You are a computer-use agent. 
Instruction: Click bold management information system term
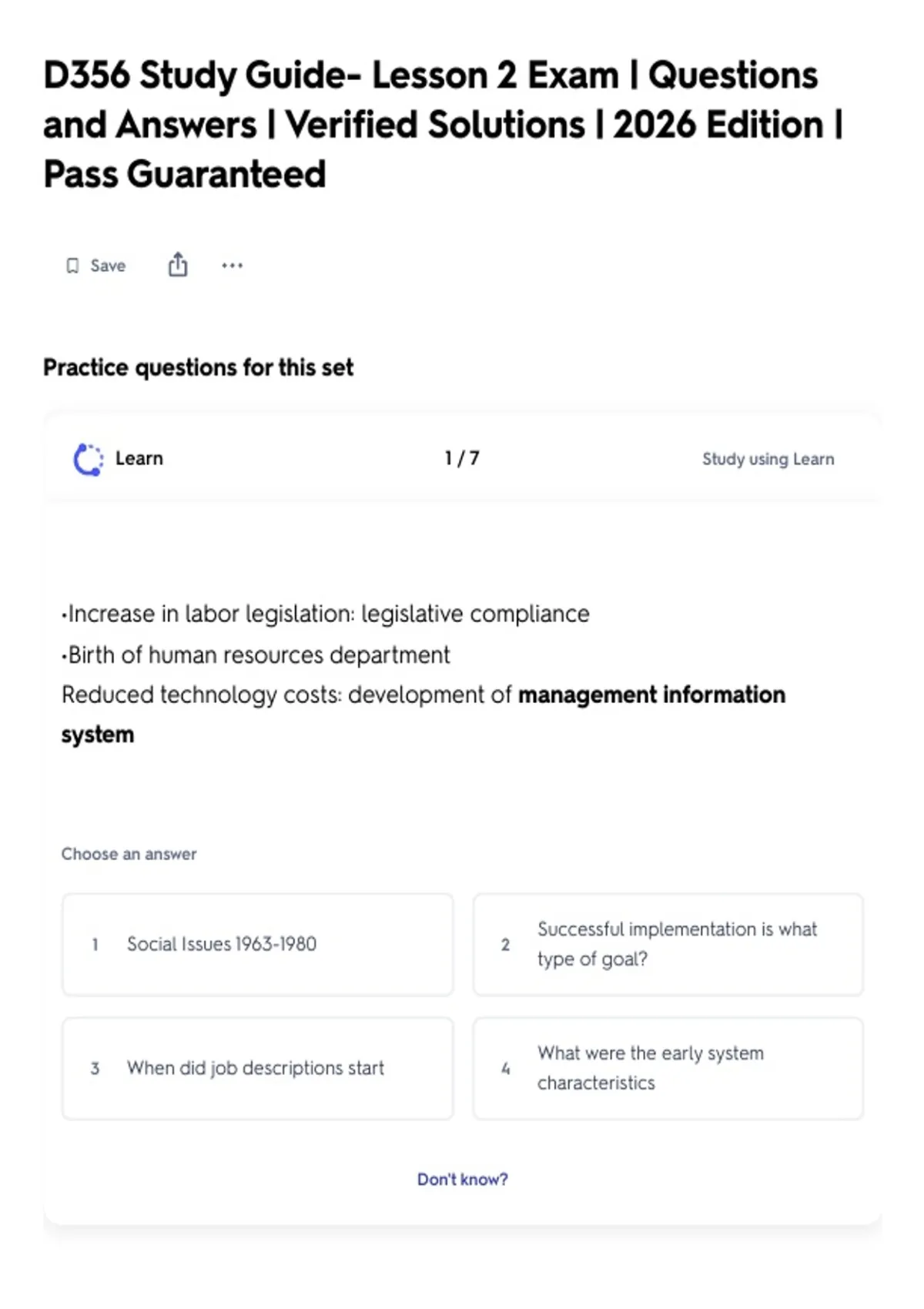click(x=423, y=715)
